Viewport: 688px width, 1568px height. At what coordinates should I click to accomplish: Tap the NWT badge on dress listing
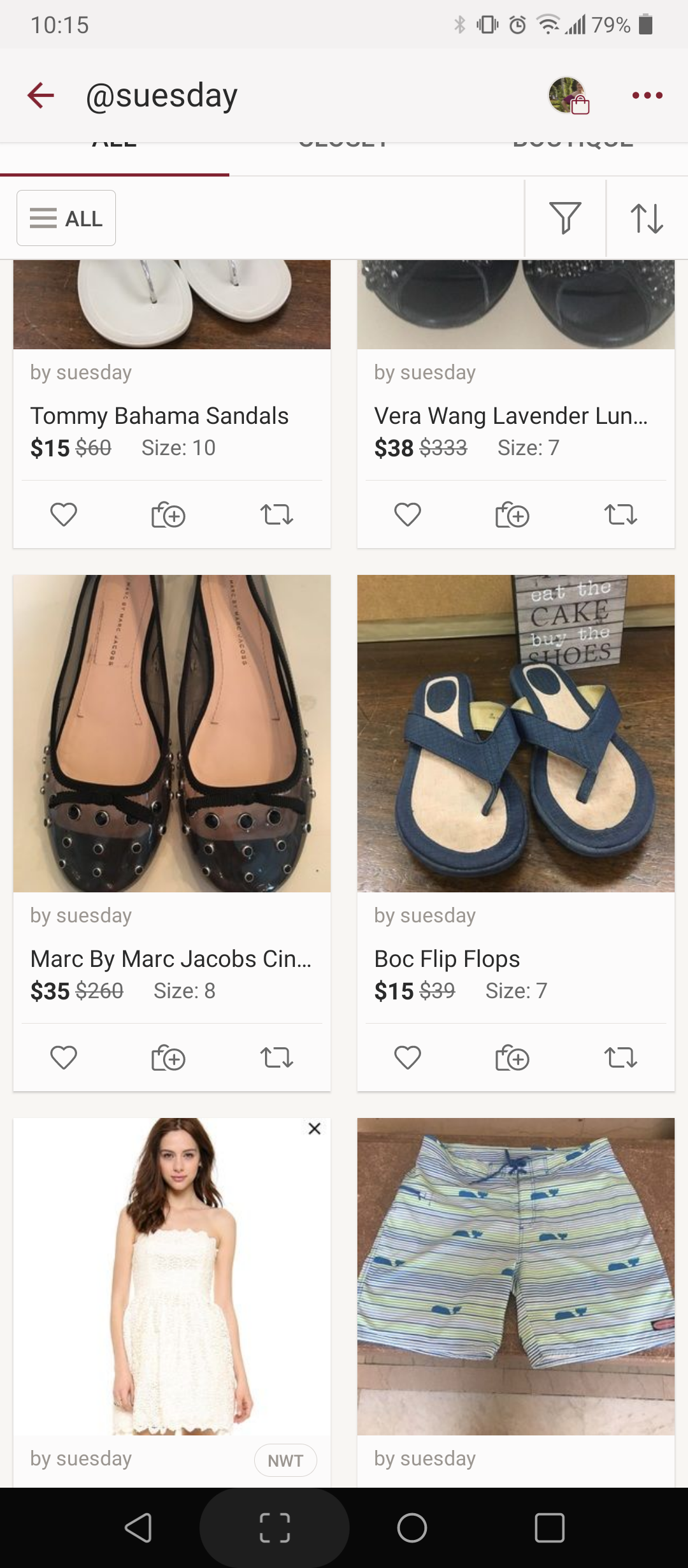(x=285, y=1460)
